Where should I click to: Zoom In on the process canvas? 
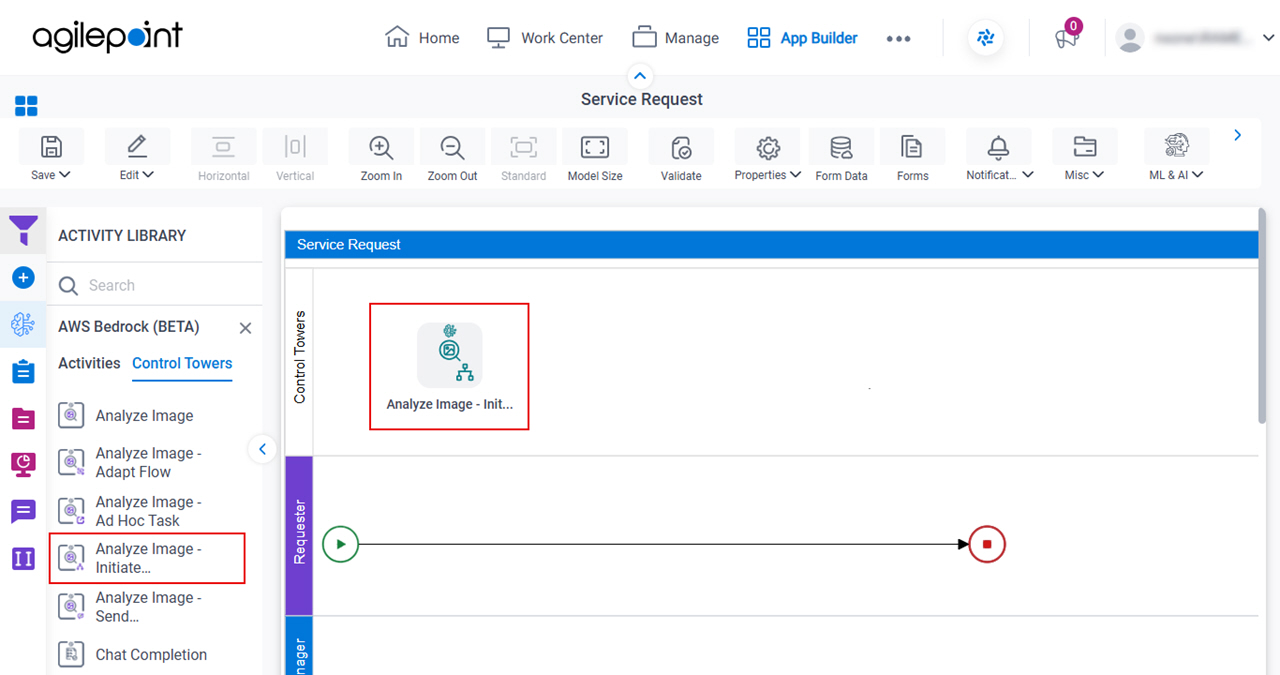[x=381, y=147]
